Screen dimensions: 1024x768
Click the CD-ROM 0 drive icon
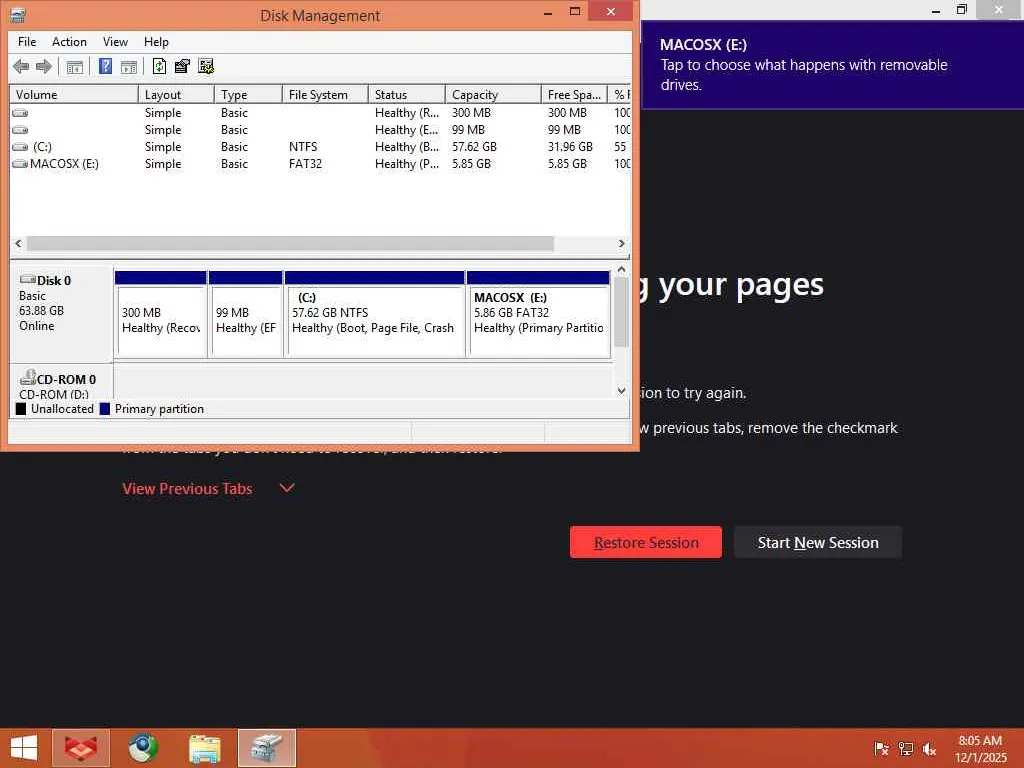click(x=27, y=377)
